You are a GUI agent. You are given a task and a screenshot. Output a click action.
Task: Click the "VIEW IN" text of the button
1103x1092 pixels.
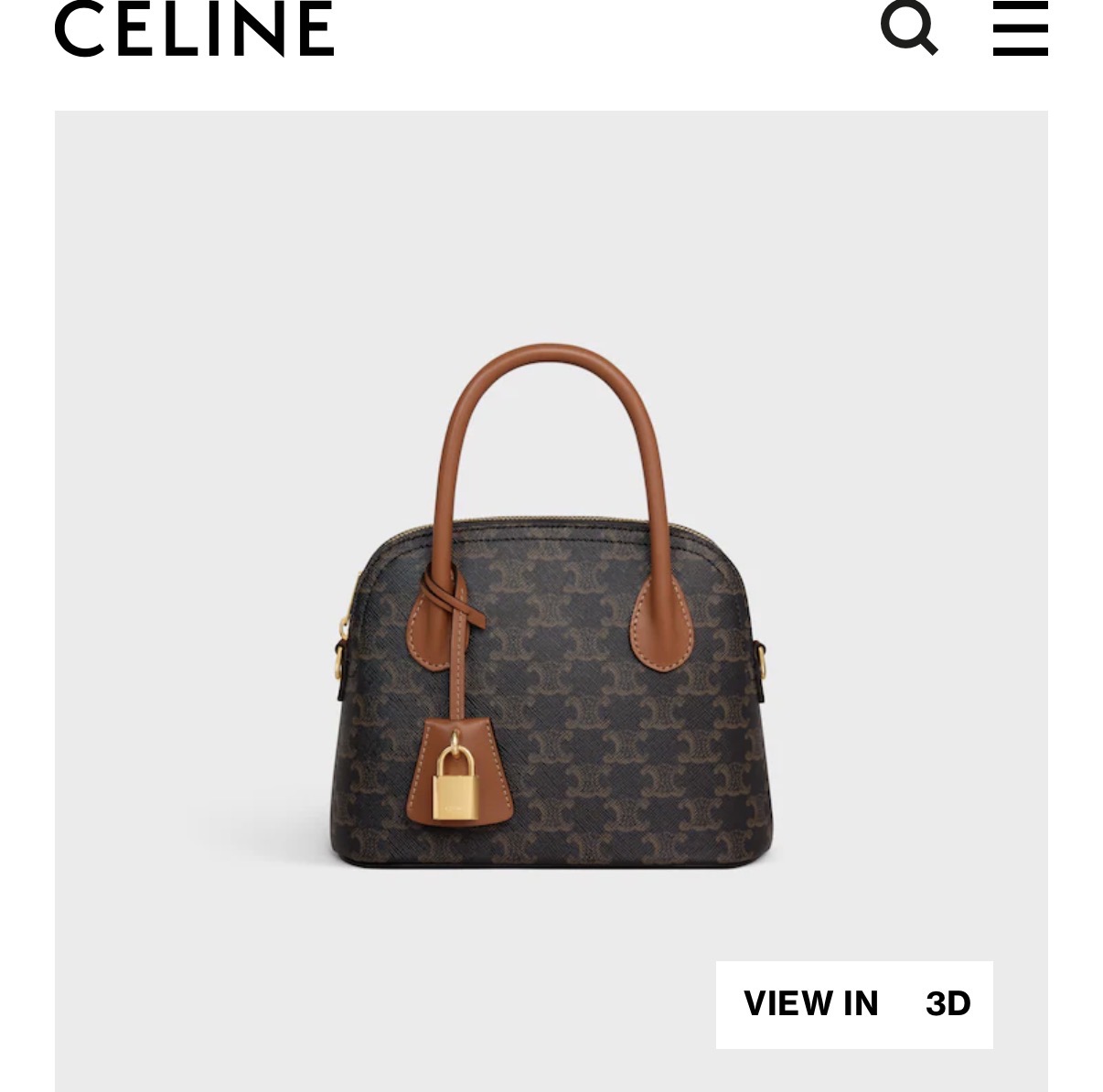coord(811,1003)
